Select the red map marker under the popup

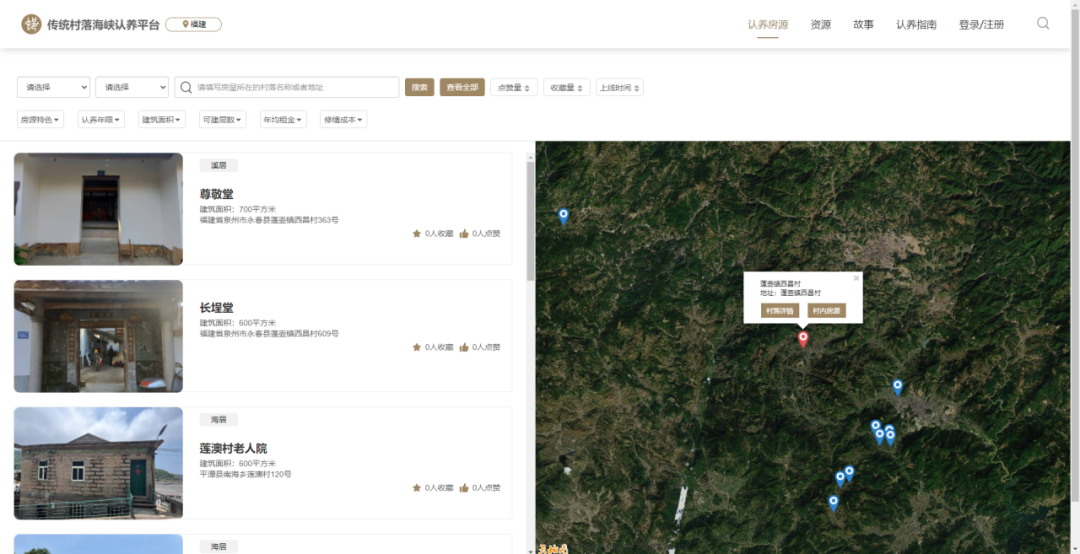pos(803,339)
